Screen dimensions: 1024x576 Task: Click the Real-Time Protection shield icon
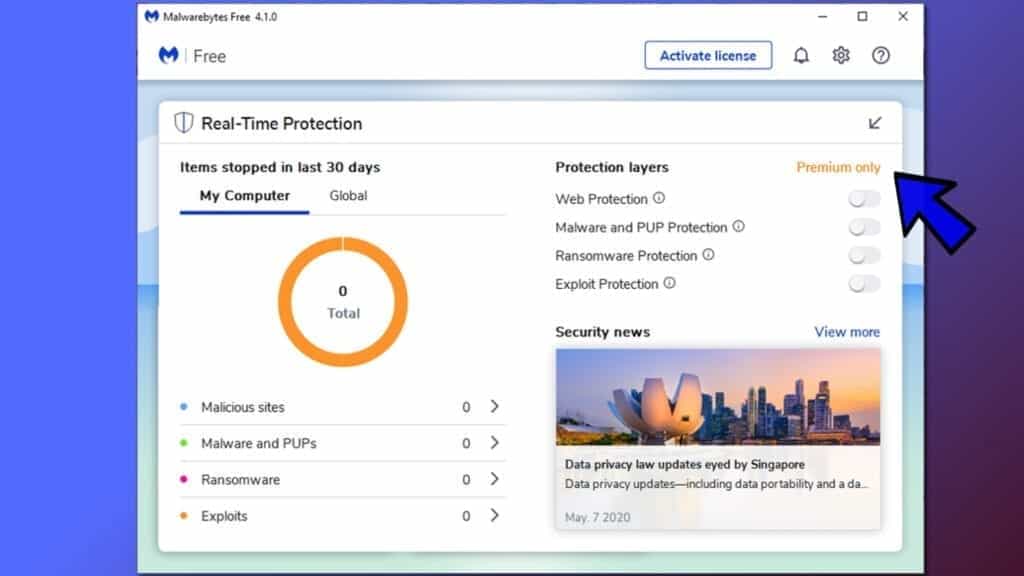coord(184,123)
